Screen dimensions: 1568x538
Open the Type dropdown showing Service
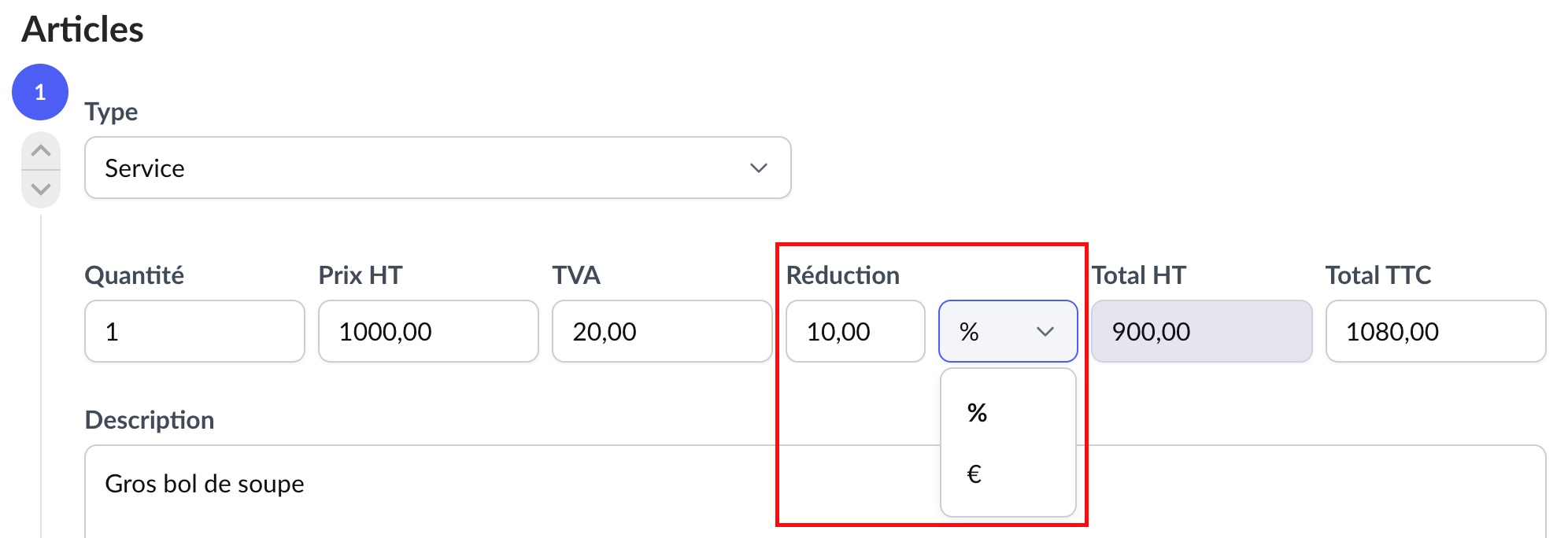[x=437, y=168]
